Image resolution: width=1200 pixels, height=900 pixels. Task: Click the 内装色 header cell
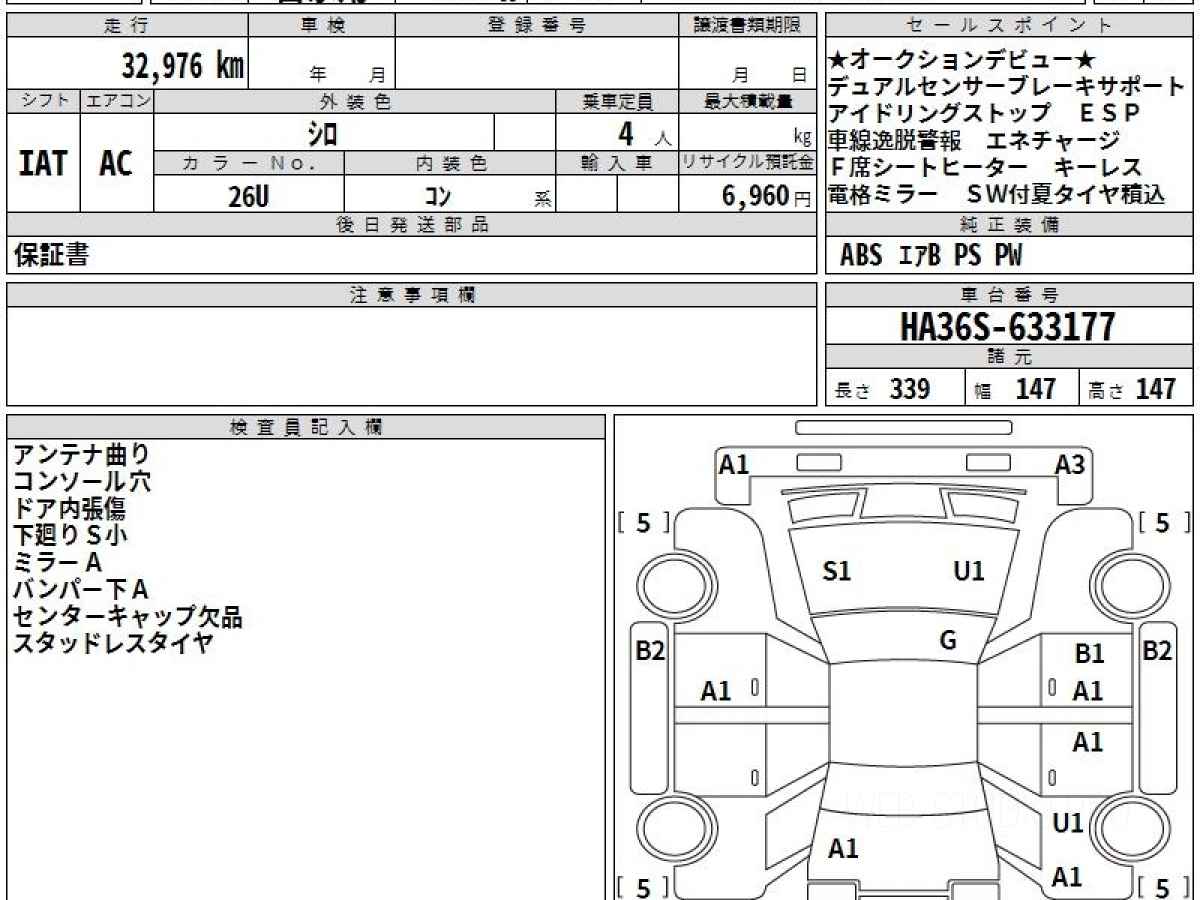pos(450,163)
